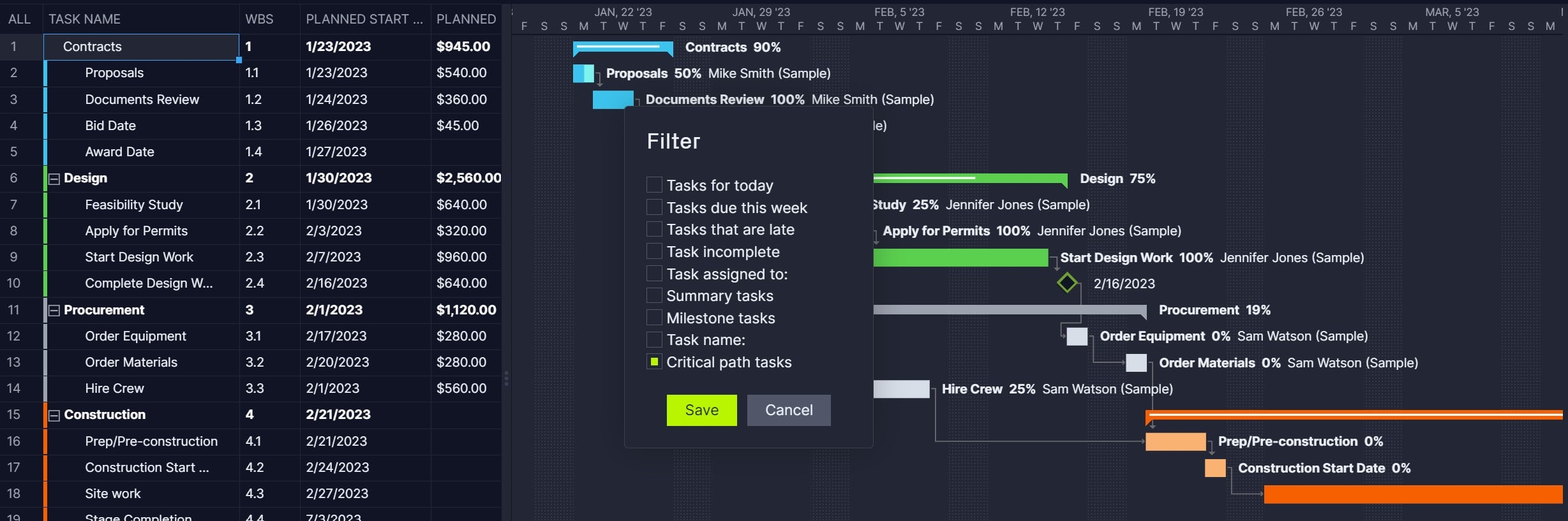Collapse the Design task group
The image size is (1568, 521).
tap(54, 179)
